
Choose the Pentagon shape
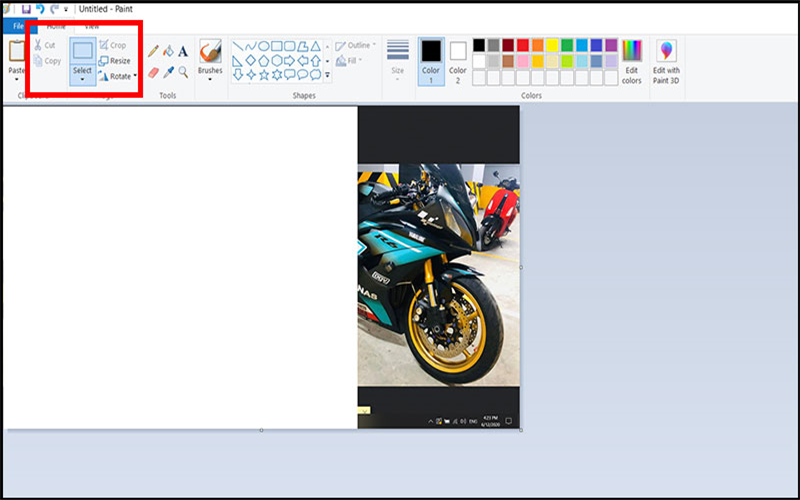(x=263, y=61)
